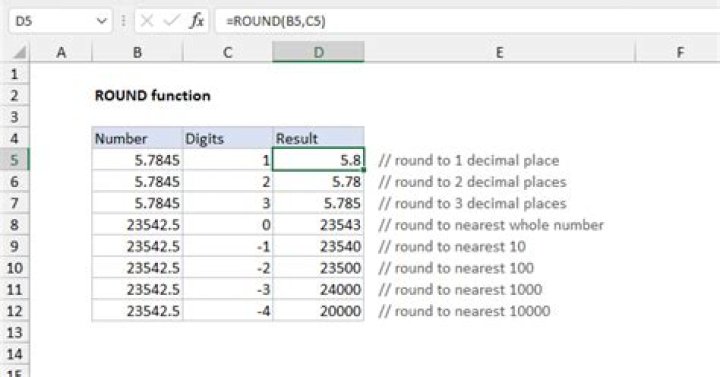This screenshot has width=720, height=377.
Task: Click comment 'round to nearest 10'
Action: pos(452,247)
